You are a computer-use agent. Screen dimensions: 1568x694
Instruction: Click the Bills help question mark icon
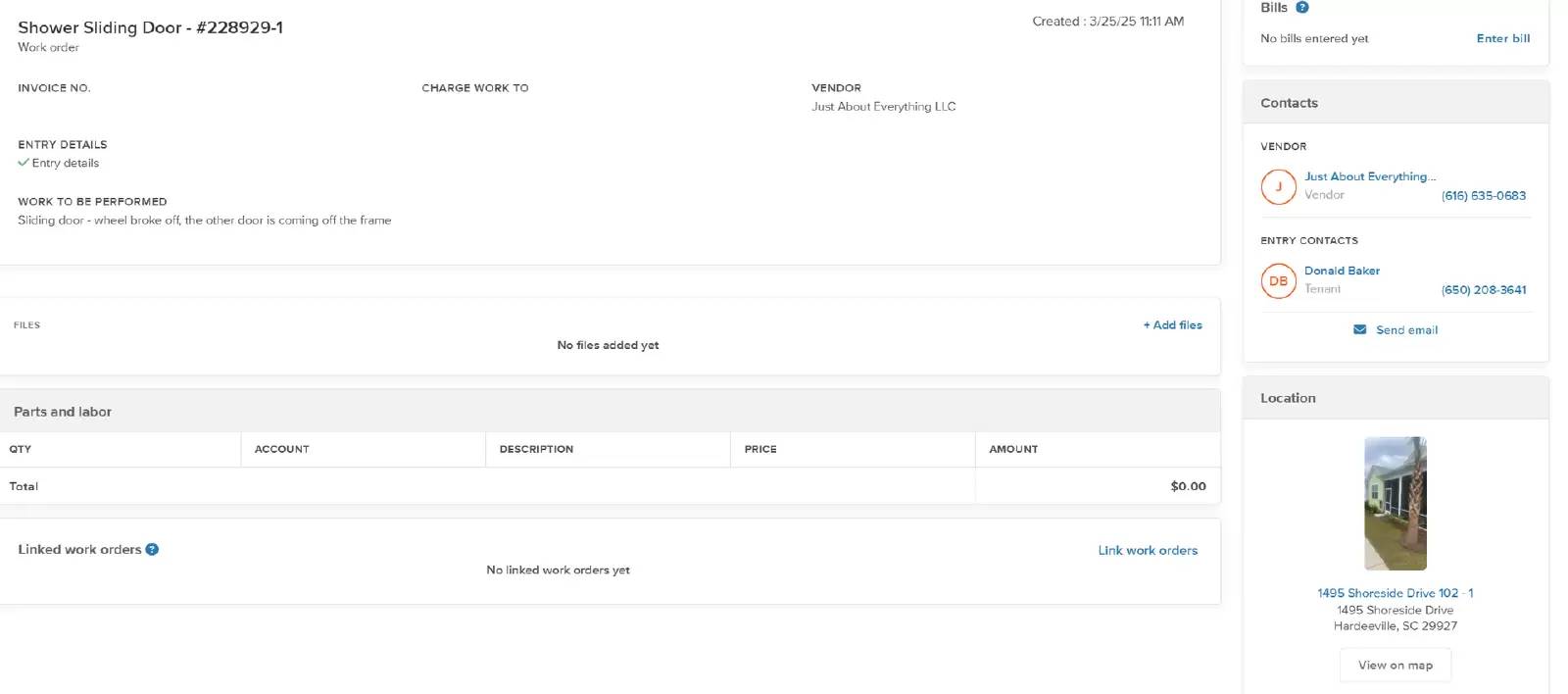(1301, 8)
